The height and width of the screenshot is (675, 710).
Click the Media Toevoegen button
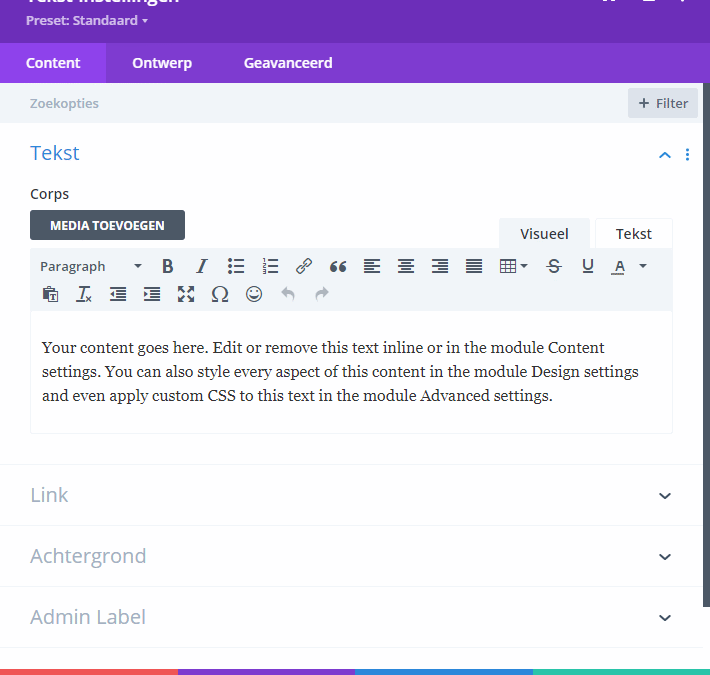[x=107, y=225]
